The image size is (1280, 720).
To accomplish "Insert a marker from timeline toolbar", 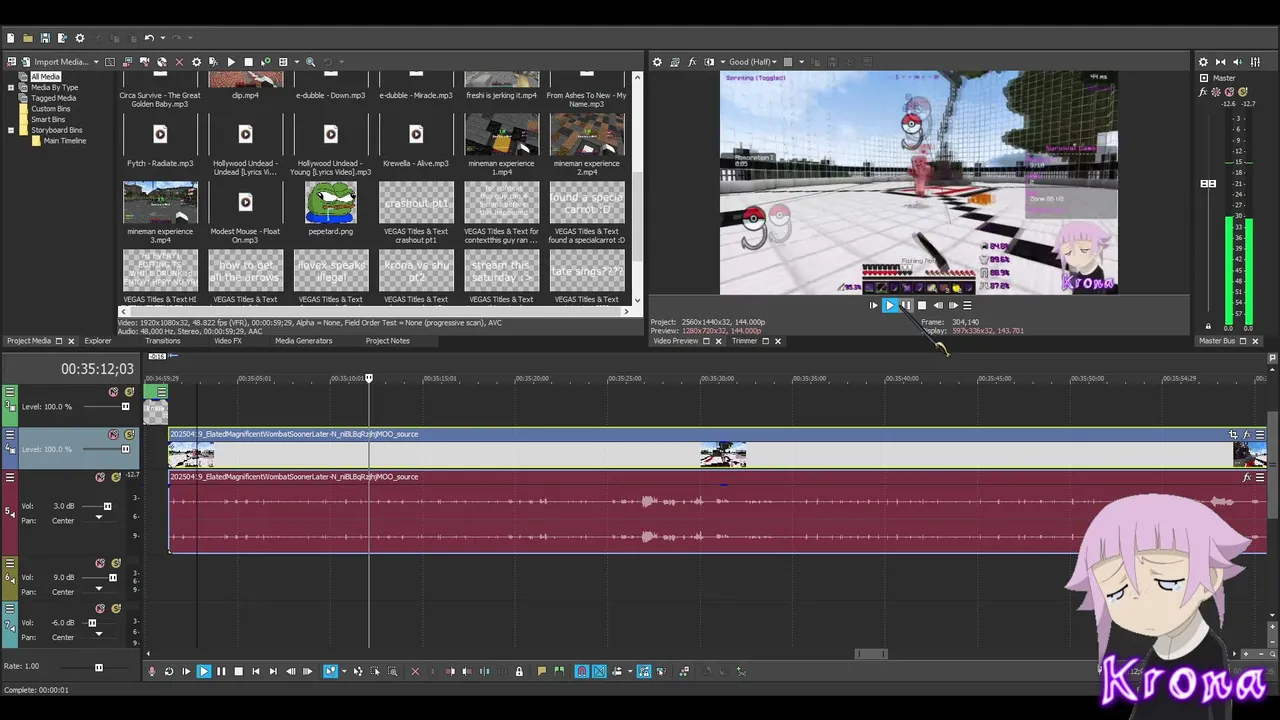I will [x=541, y=671].
